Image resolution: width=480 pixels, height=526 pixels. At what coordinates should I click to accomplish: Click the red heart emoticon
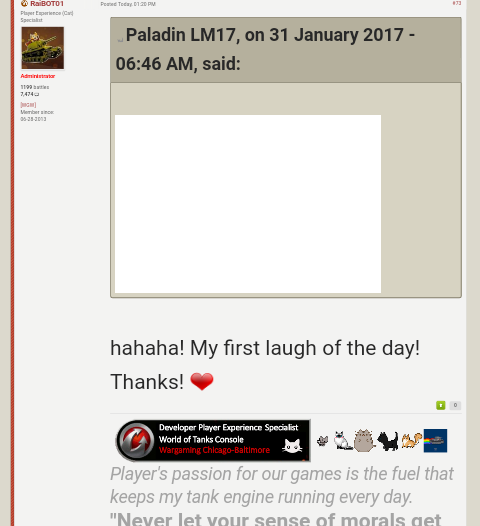click(202, 381)
